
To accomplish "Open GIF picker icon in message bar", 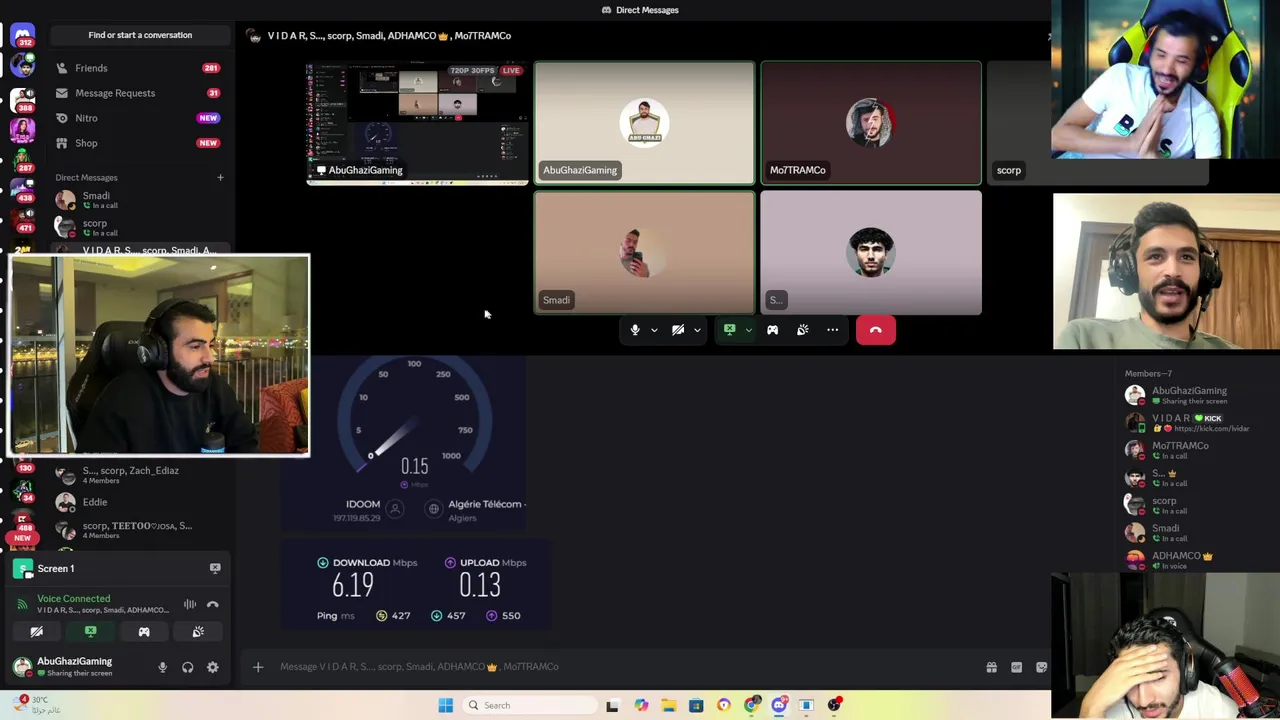I will pyautogui.click(x=1016, y=667).
